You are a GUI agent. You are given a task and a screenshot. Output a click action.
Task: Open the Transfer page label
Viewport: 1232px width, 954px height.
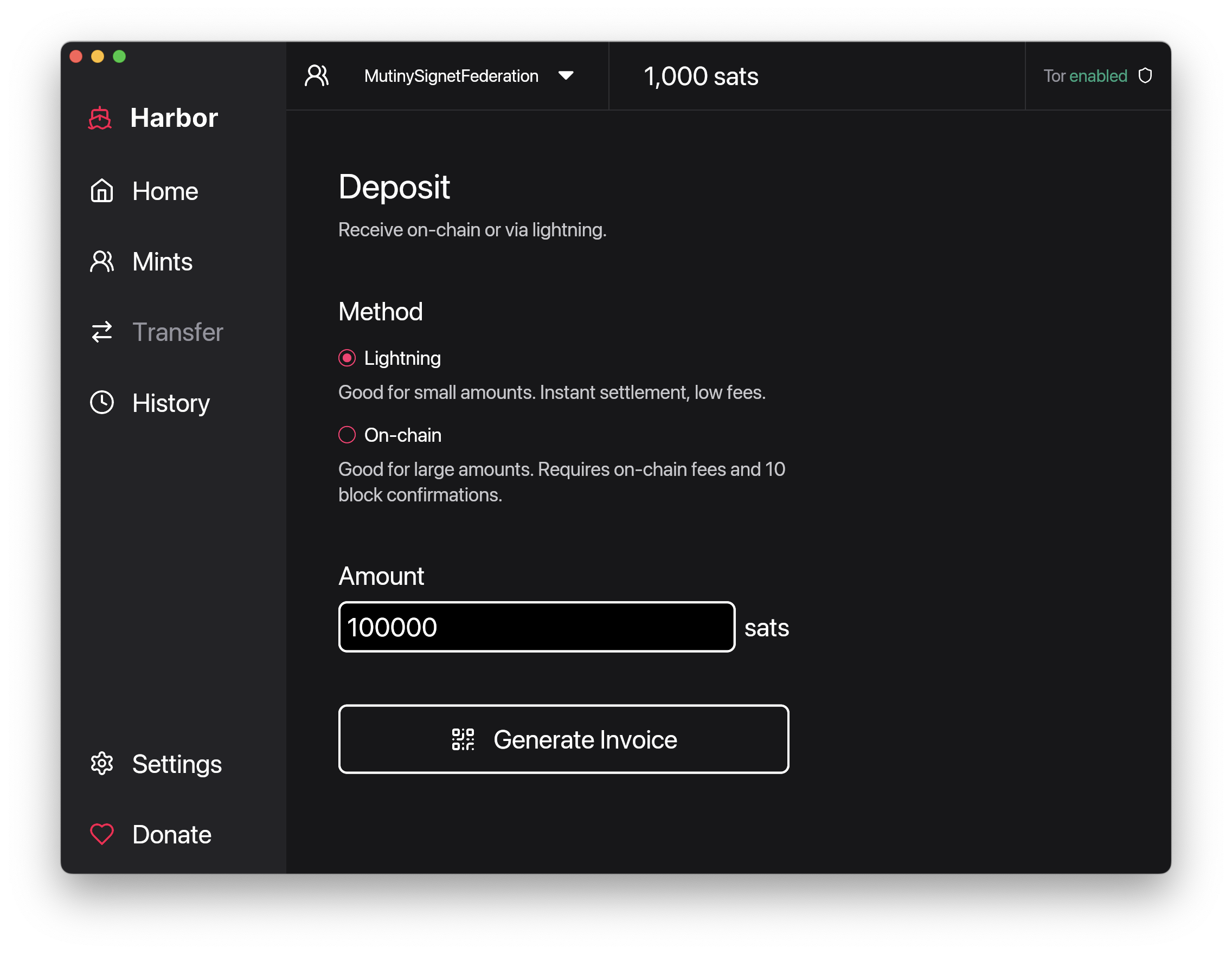(x=178, y=332)
